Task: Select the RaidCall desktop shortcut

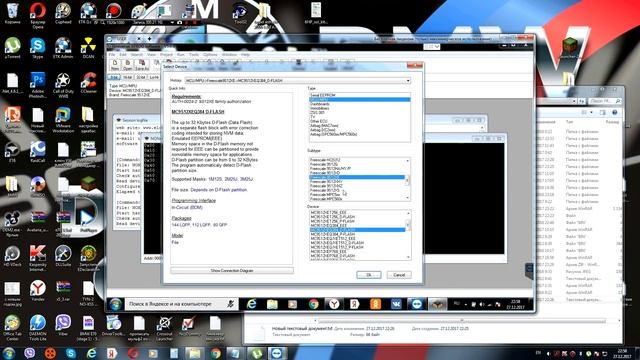Action: [x=38, y=152]
